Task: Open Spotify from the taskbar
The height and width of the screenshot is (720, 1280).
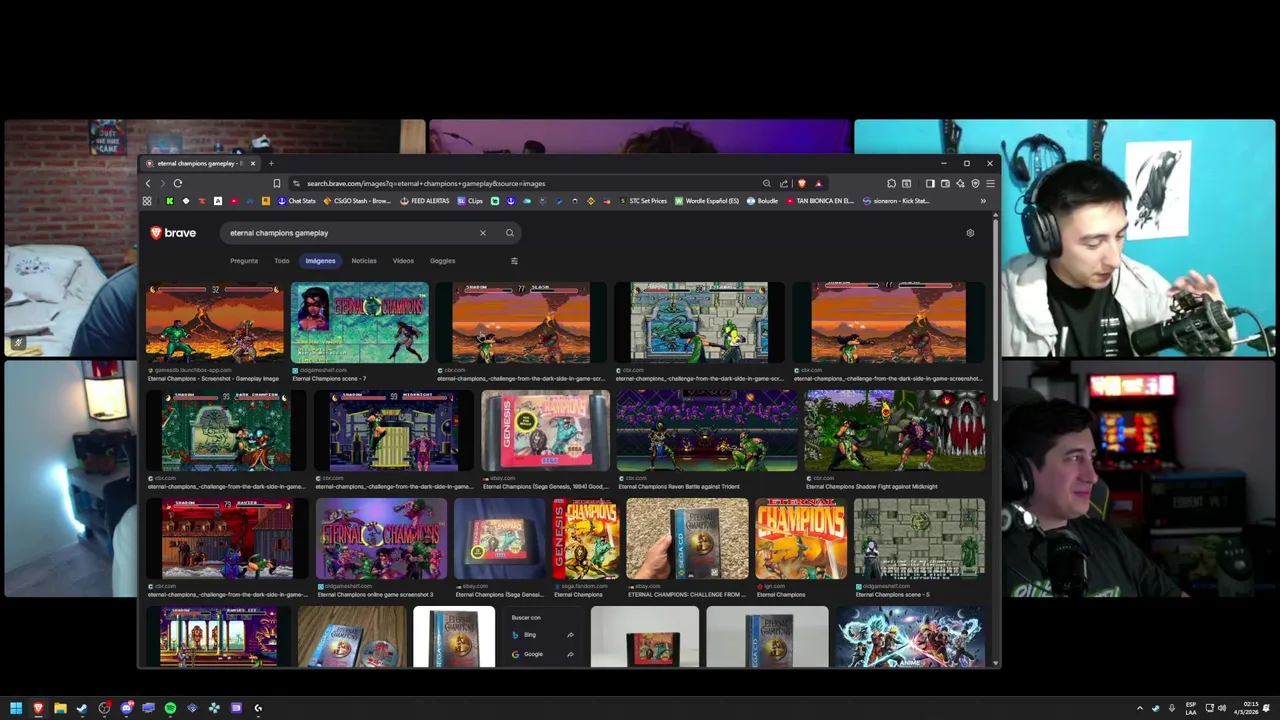Action: (170, 708)
